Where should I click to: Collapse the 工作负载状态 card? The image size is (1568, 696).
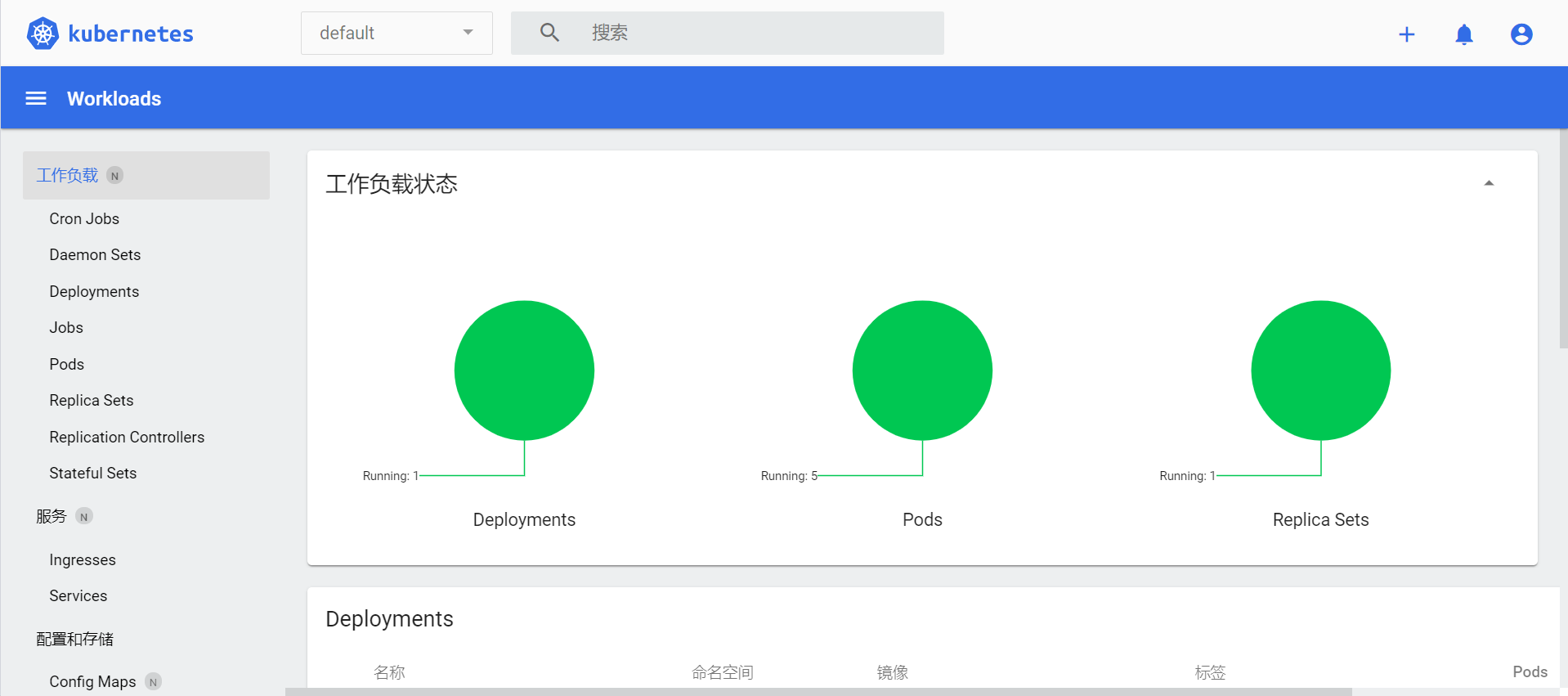[1489, 183]
